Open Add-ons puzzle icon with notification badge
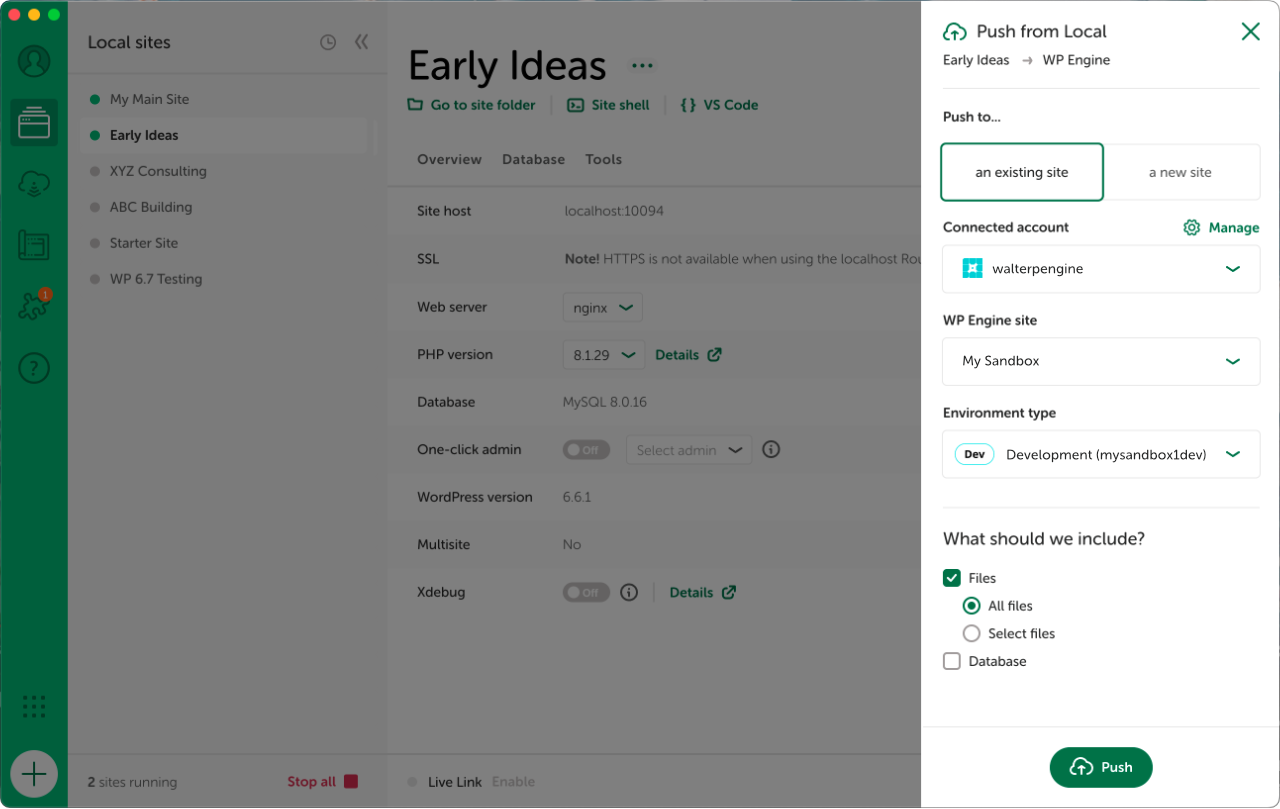This screenshot has height=809, width=1280. coord(34,306)
